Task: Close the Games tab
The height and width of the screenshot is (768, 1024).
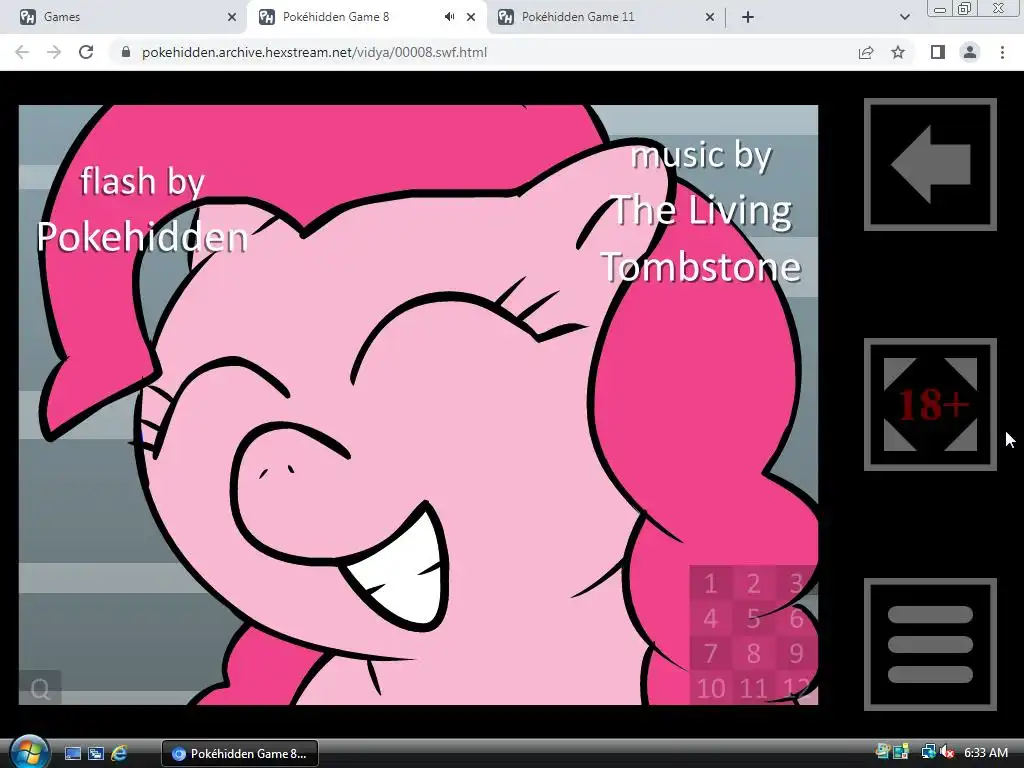Action: (x=232, y=17)
